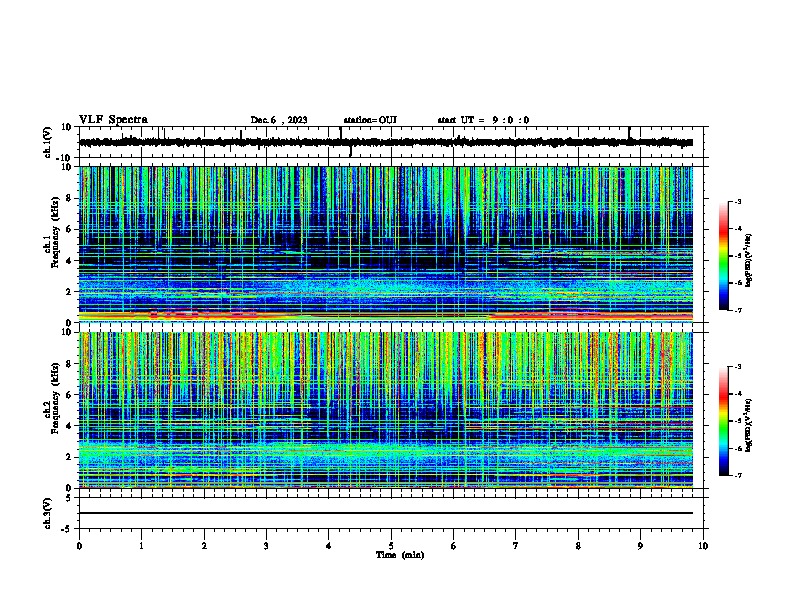Screen dimensions: 792x612
Task: Click the ch.3(V) axis label
Action: (x=48, y=513)
